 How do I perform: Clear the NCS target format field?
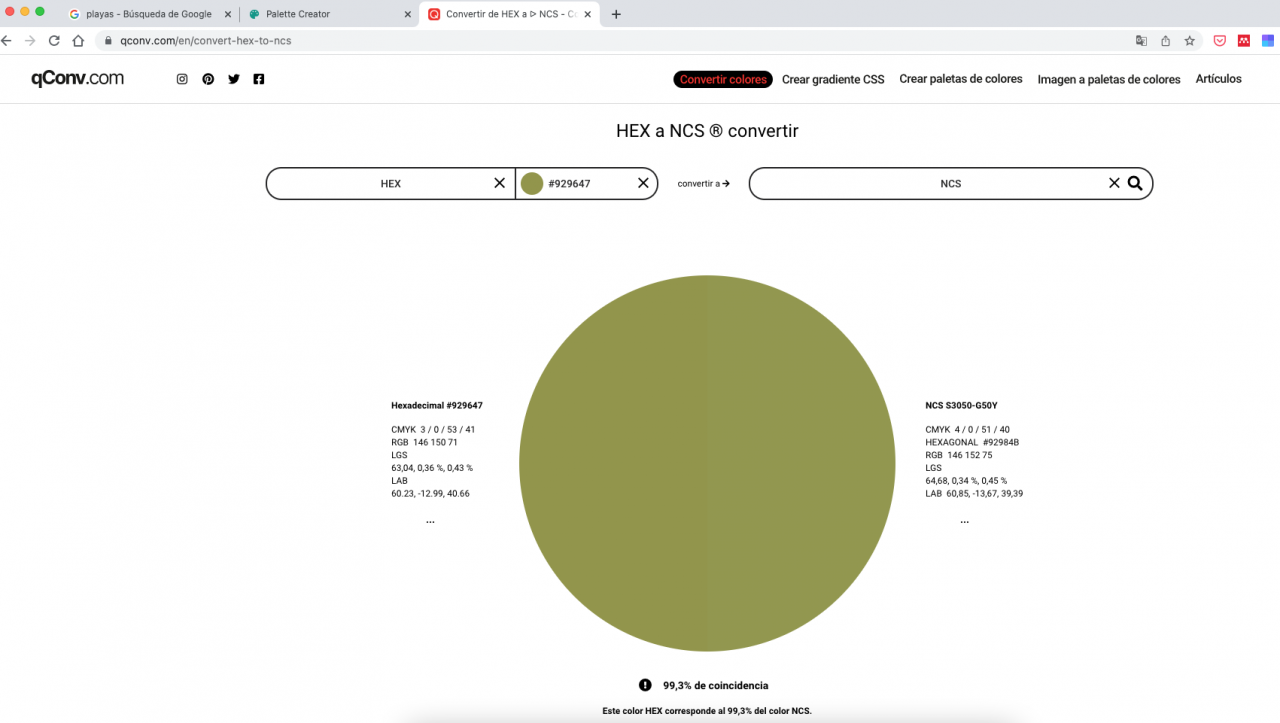pyautogui.click(x=1114, y=183)
